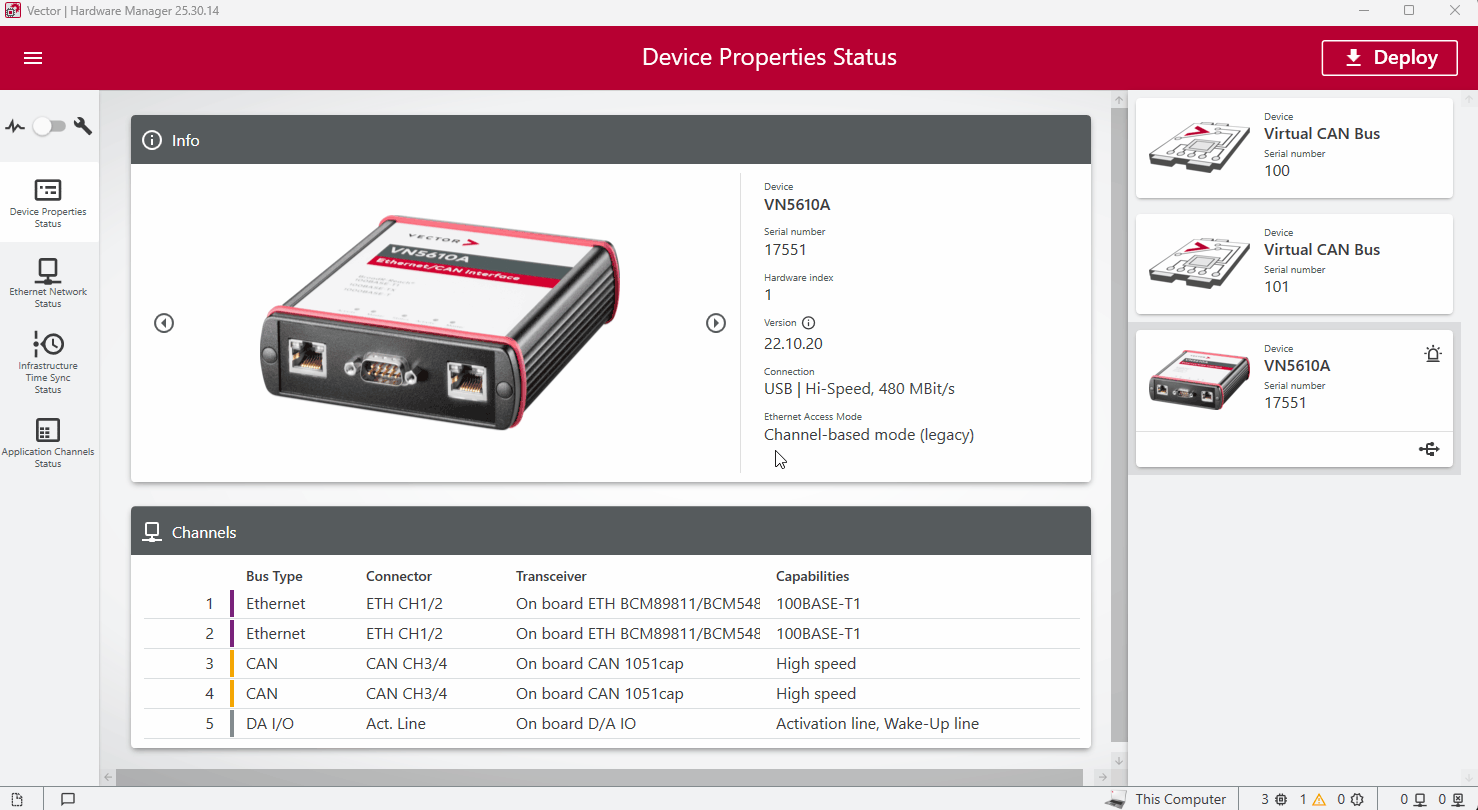1478x810 pixels.
Task: Click This Computer in status bar
Action: click(1166, 799)
